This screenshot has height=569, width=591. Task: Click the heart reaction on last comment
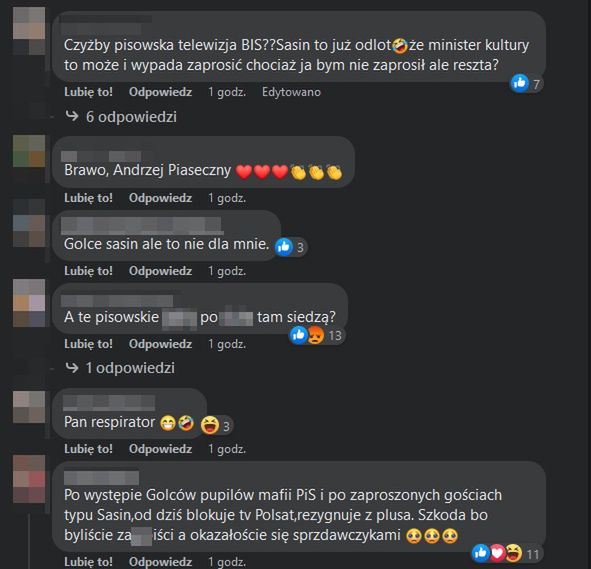[x=497, y=553]
